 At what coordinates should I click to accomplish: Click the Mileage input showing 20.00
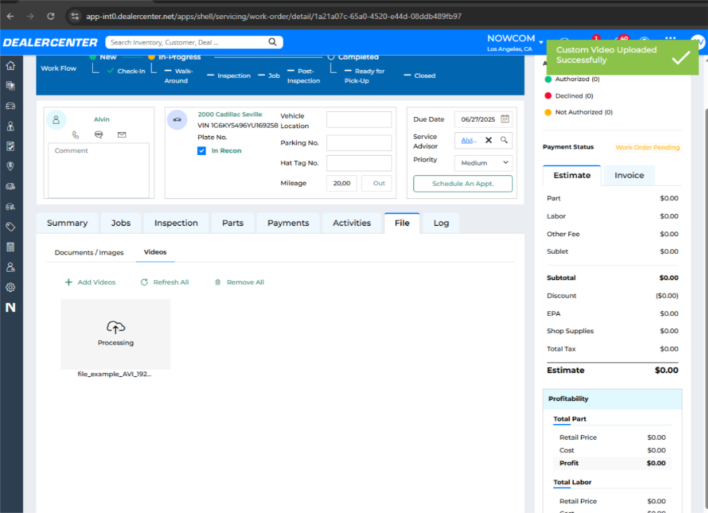tap(341, 183)
